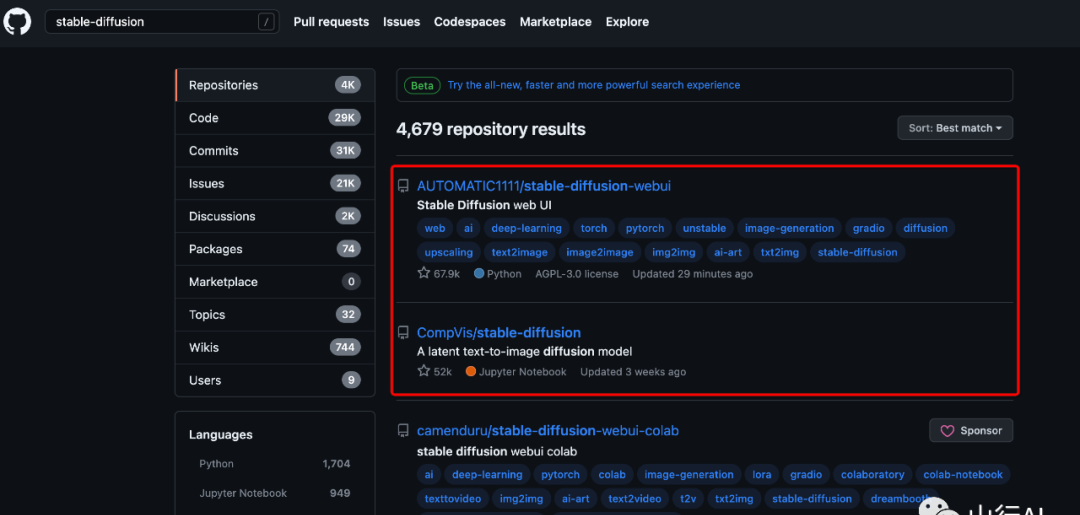Click repo icon beside CompVis result

403,333
